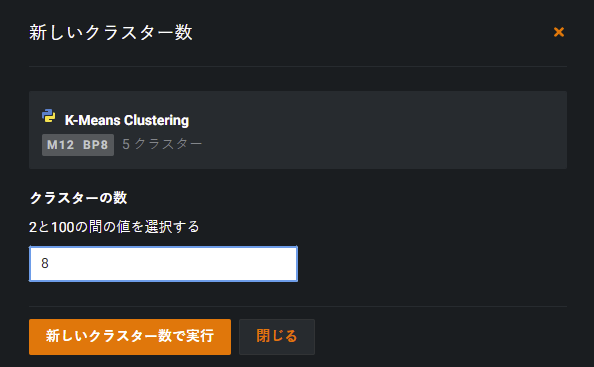Click the クラスターの数 field label
The height and width of the screenshot is (367, 594).
click(78, 198)
